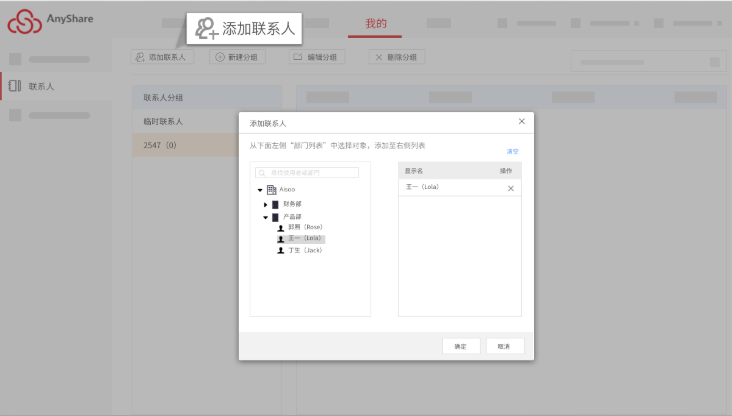Collapse the 产品部 department arrow
This screenshot has width=732, height=416.
coord(266,217)
